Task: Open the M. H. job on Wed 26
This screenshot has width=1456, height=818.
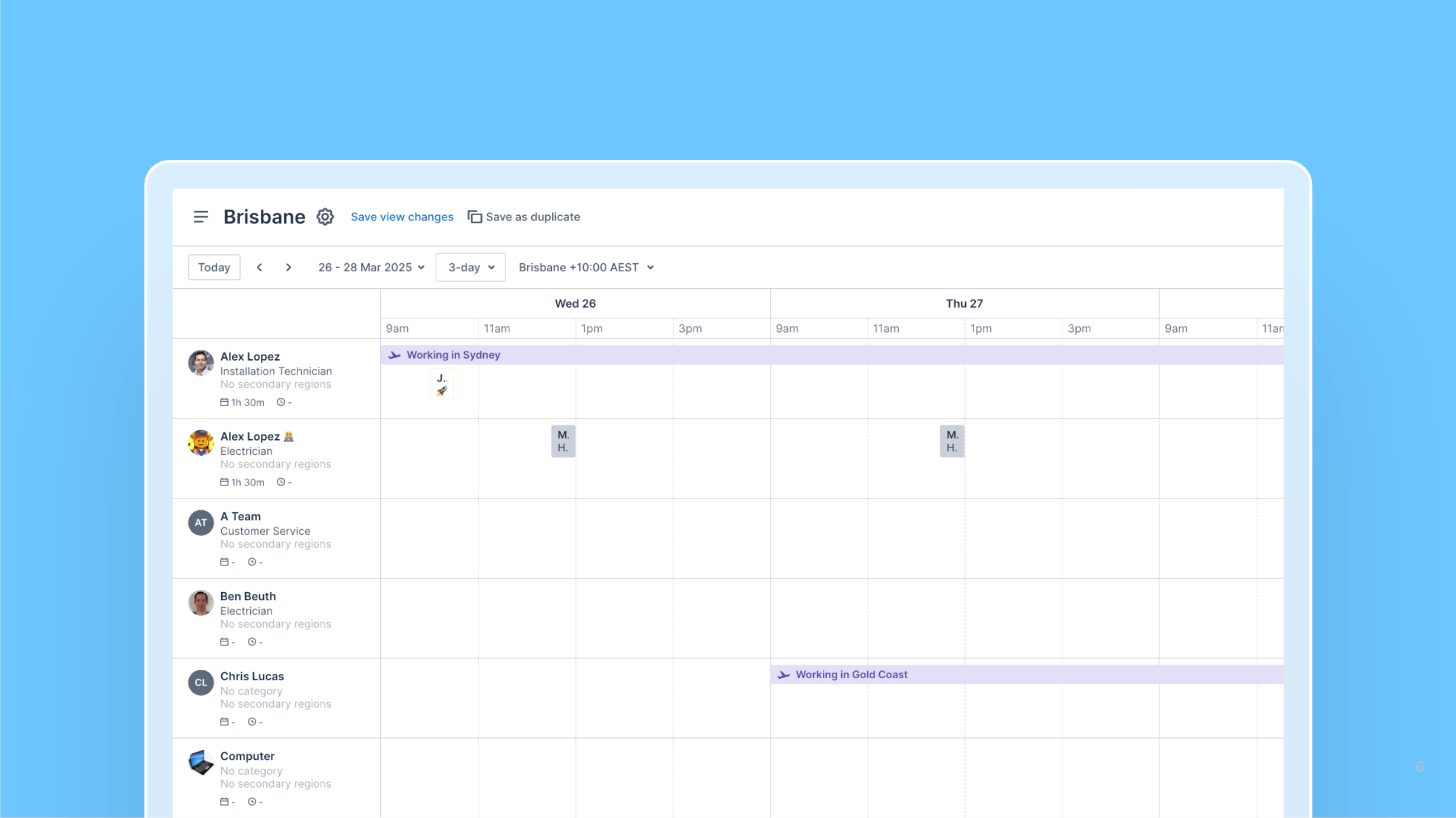Action: click(563, 441)
